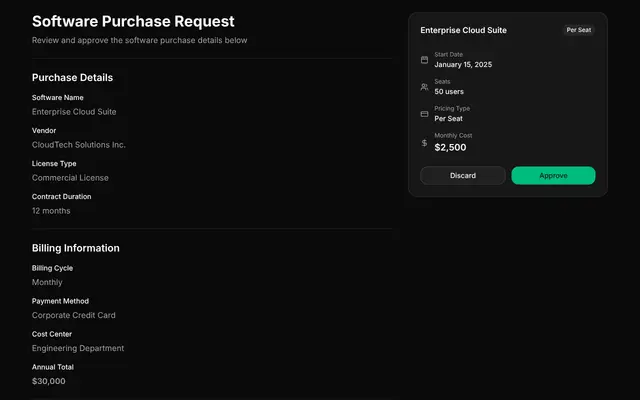The height and width of the screenshot is (400, 640).
Task: Click the Engineering Department value
Action: tap(78, 349)
